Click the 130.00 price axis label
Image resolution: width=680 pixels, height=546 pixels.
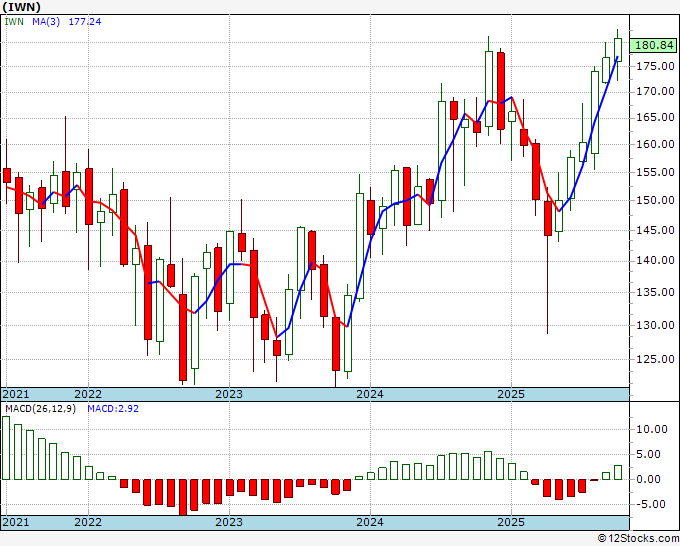[655, 325]
